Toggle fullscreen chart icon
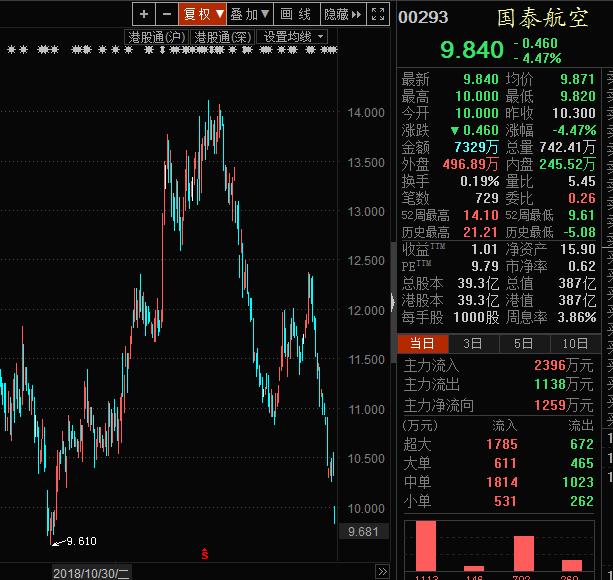This screenshot has width=613, height=580. coord(378,14)
